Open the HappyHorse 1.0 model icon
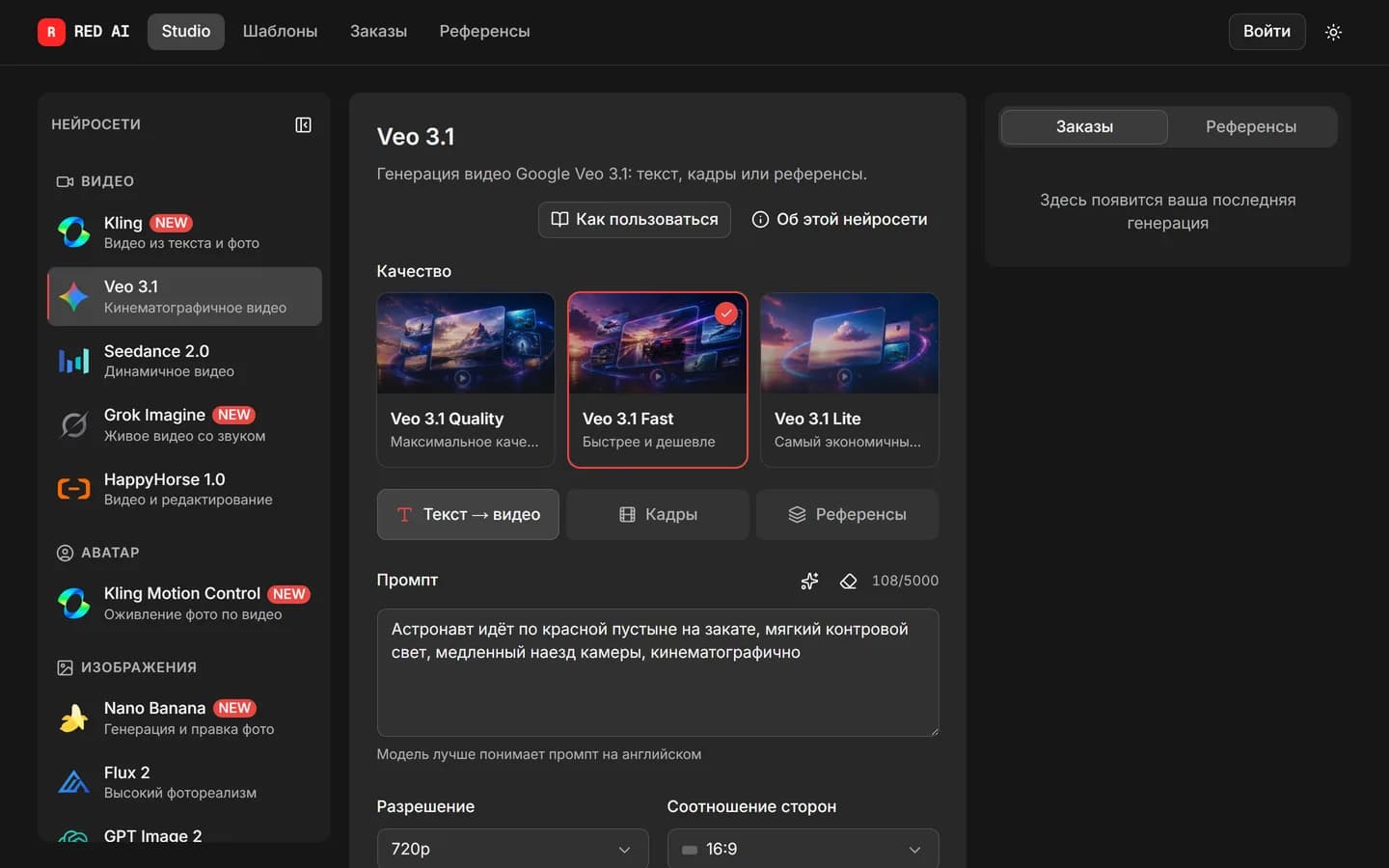The width and height of the screenshot is (1389, 868). pyautogui.click(x=74, y=489)
